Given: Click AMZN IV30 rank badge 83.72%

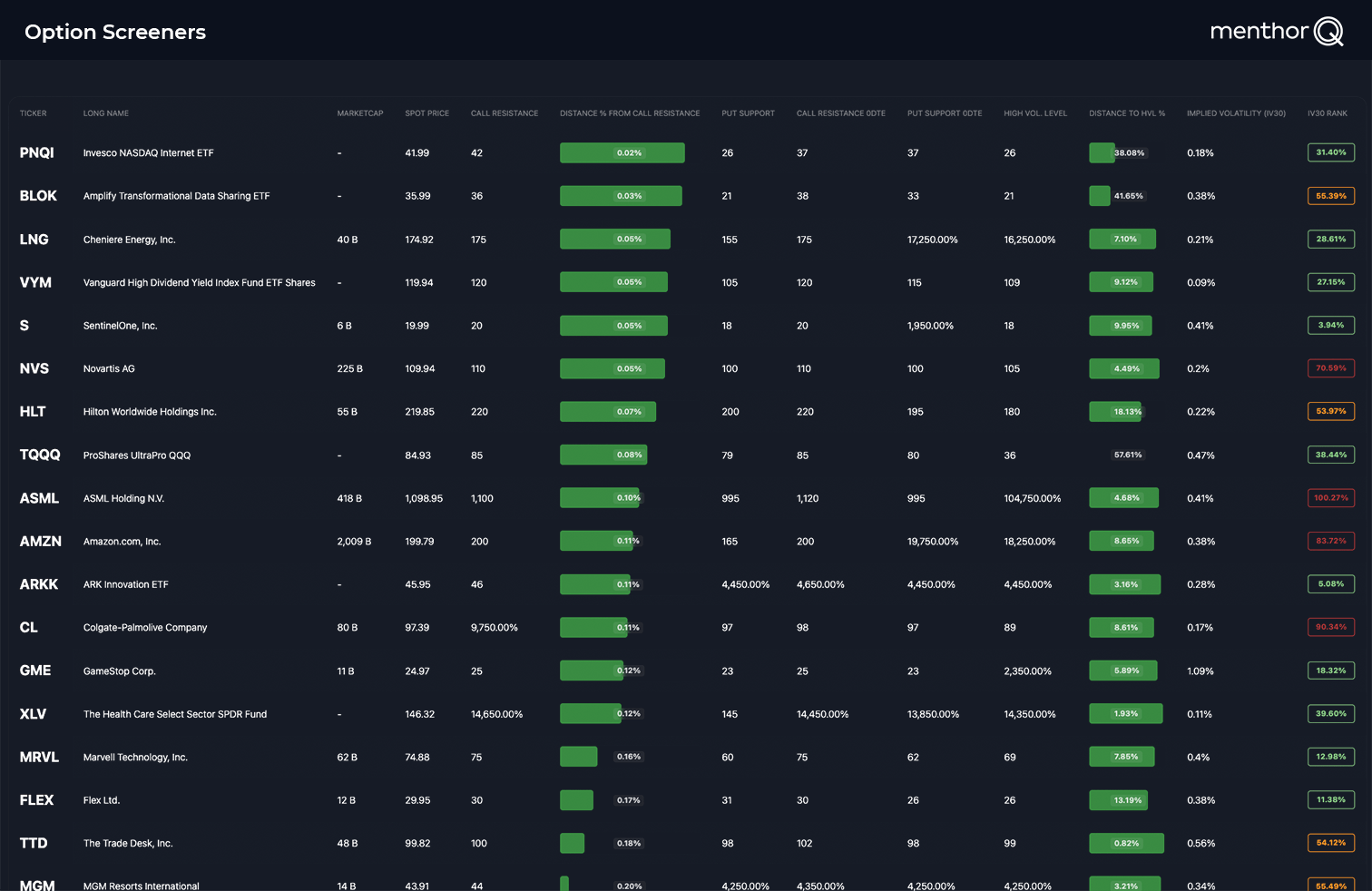Looking at the screenshot, I should tap(1331, 541).
